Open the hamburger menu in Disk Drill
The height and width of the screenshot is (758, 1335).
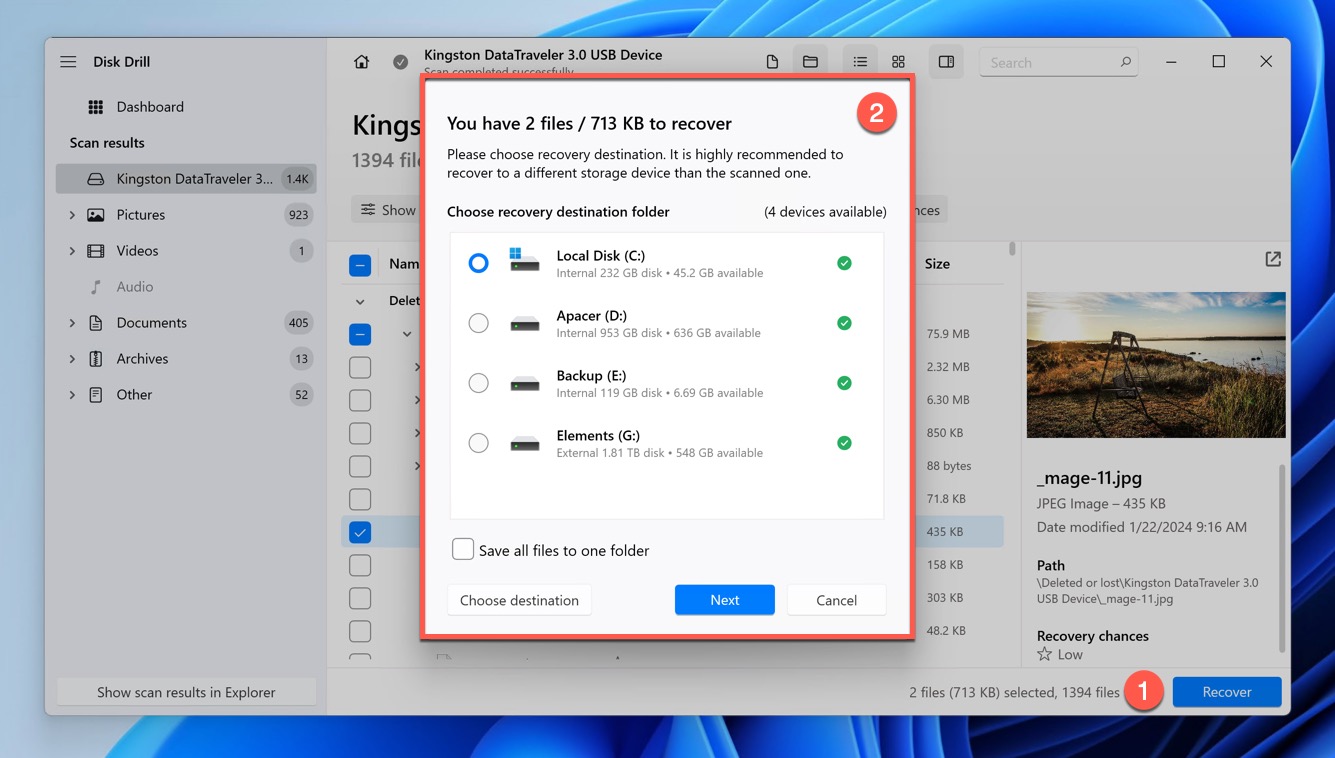click(68, 62)
